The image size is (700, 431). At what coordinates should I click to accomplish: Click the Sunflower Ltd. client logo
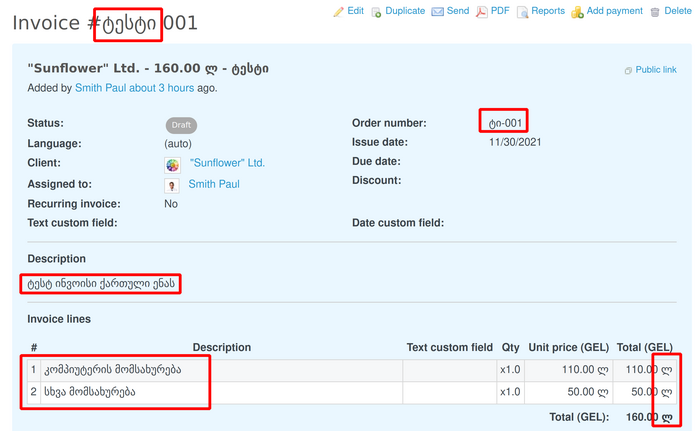172,164
